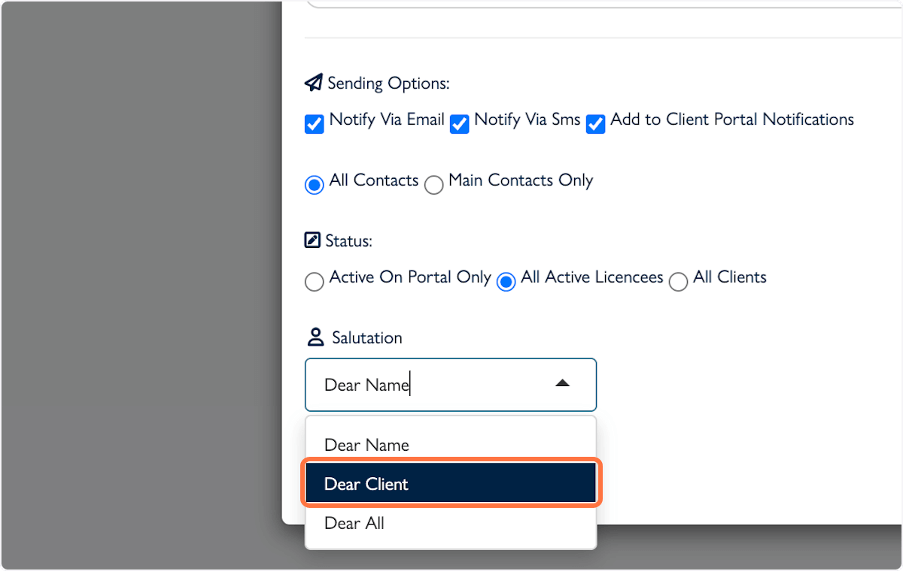
Task: Collapse the Salutation dropdown arrow
Action: 562,384
